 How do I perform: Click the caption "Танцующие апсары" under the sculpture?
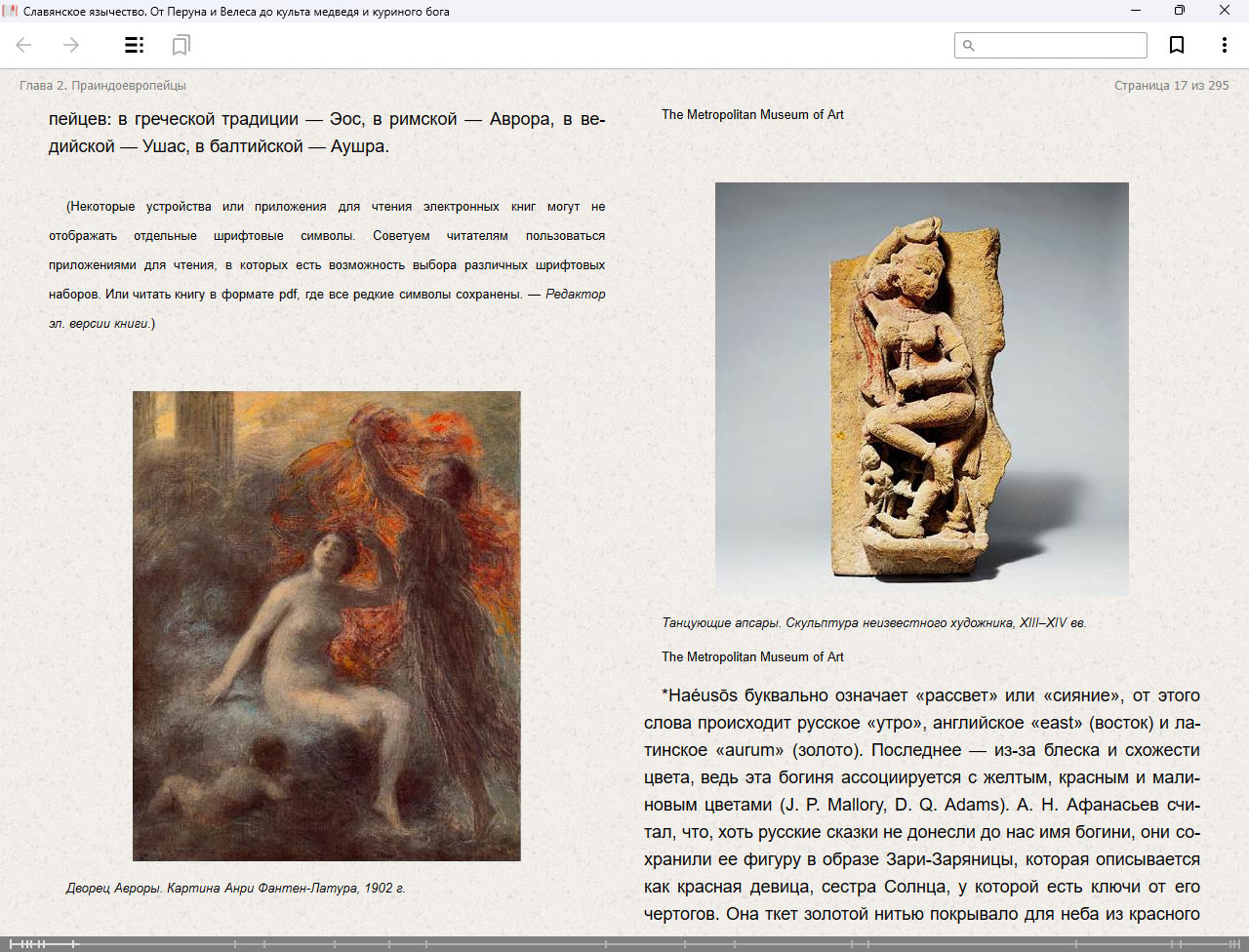point(873,622)
